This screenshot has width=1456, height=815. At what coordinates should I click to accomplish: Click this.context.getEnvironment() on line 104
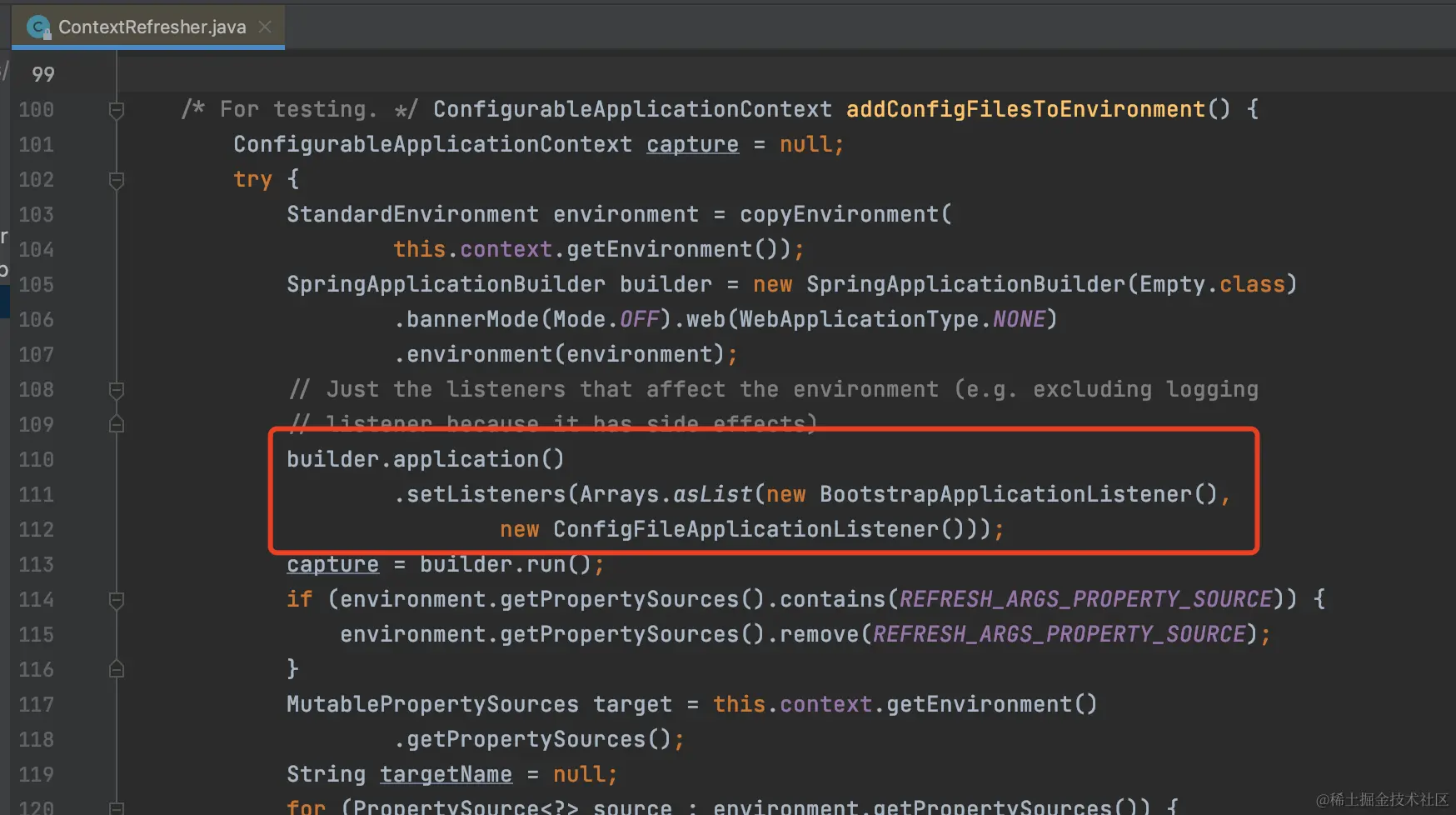tap(592, 249)
